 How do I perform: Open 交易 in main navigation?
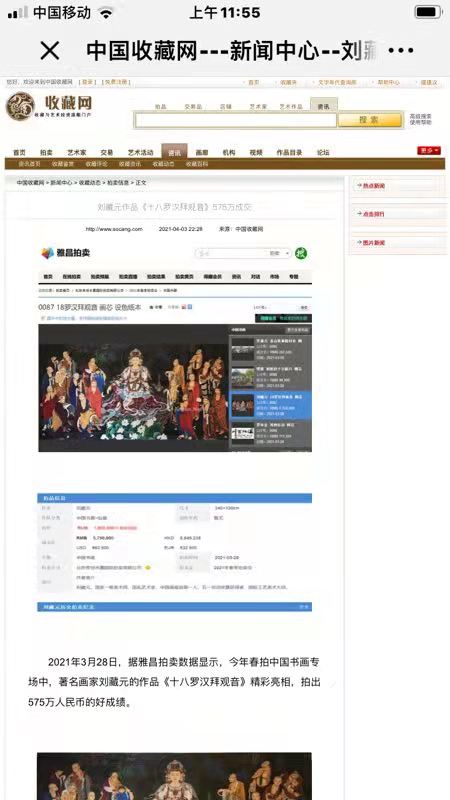tap(107, 152)
